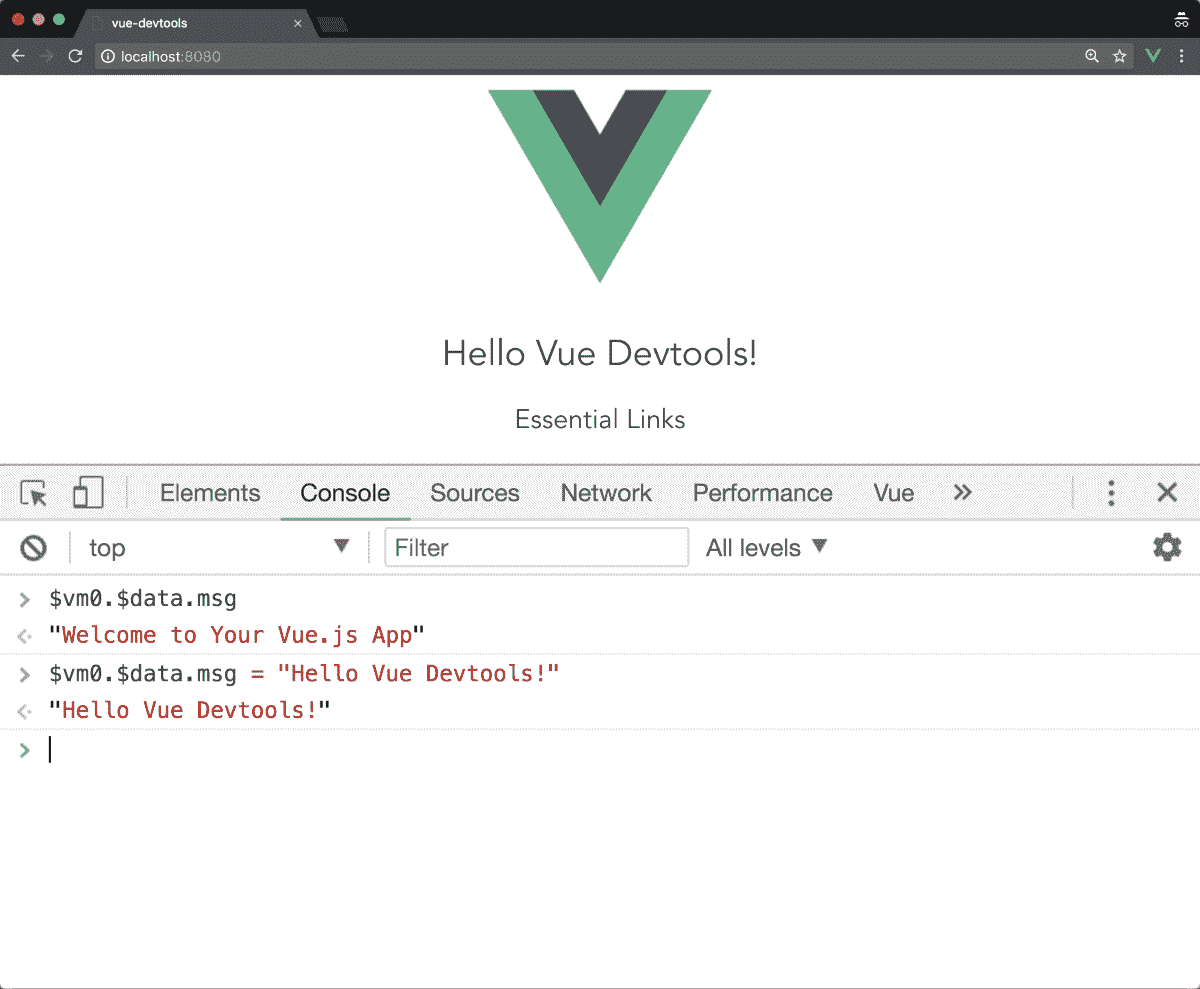Click the incognito icon in the title bar

[x=1181, y=20]
